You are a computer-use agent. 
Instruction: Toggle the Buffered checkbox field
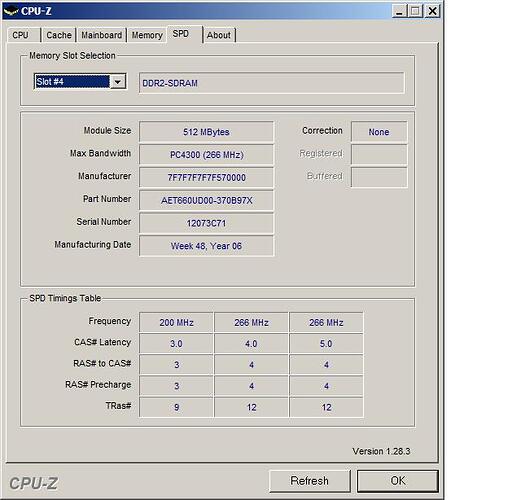click(379, 177)
